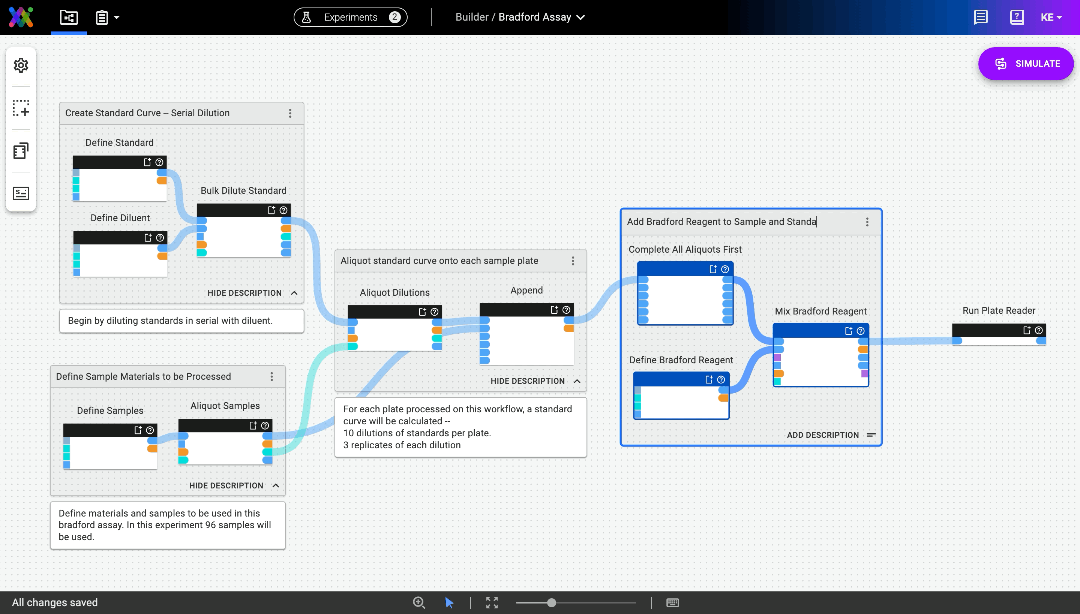Click ADD DESCRIPTION in Bradford Reagent group
1080x614 pixels.
(821, 435)
